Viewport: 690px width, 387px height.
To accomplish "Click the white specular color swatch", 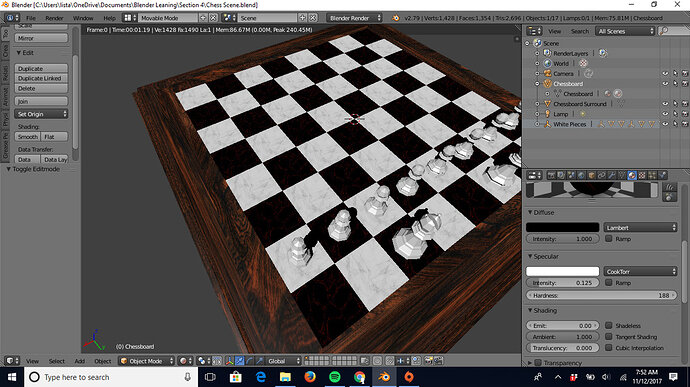I will click(x=562, y=271).
